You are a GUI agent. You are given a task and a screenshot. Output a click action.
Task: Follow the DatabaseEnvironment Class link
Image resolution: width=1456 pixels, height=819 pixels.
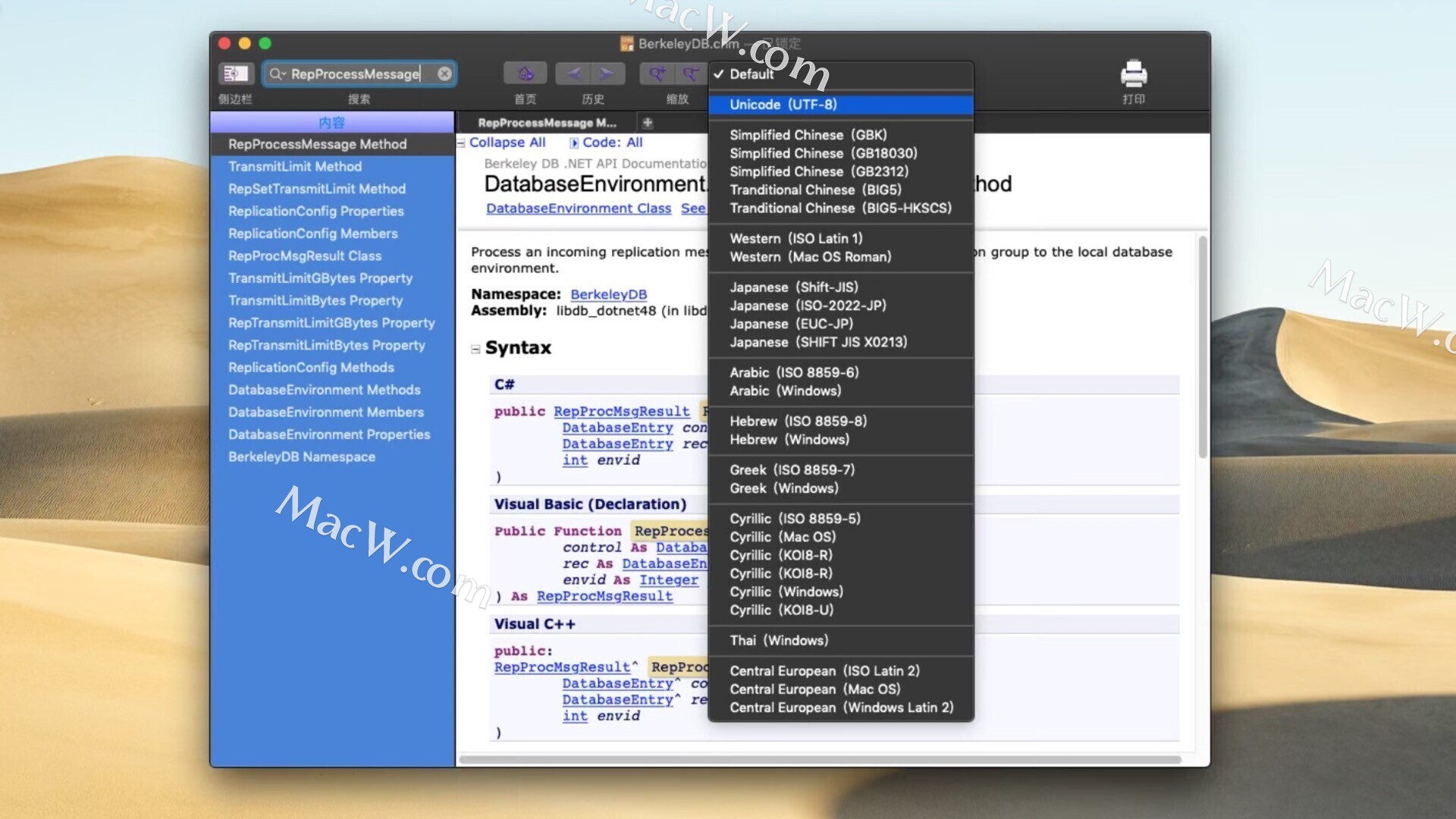point(579,208)
